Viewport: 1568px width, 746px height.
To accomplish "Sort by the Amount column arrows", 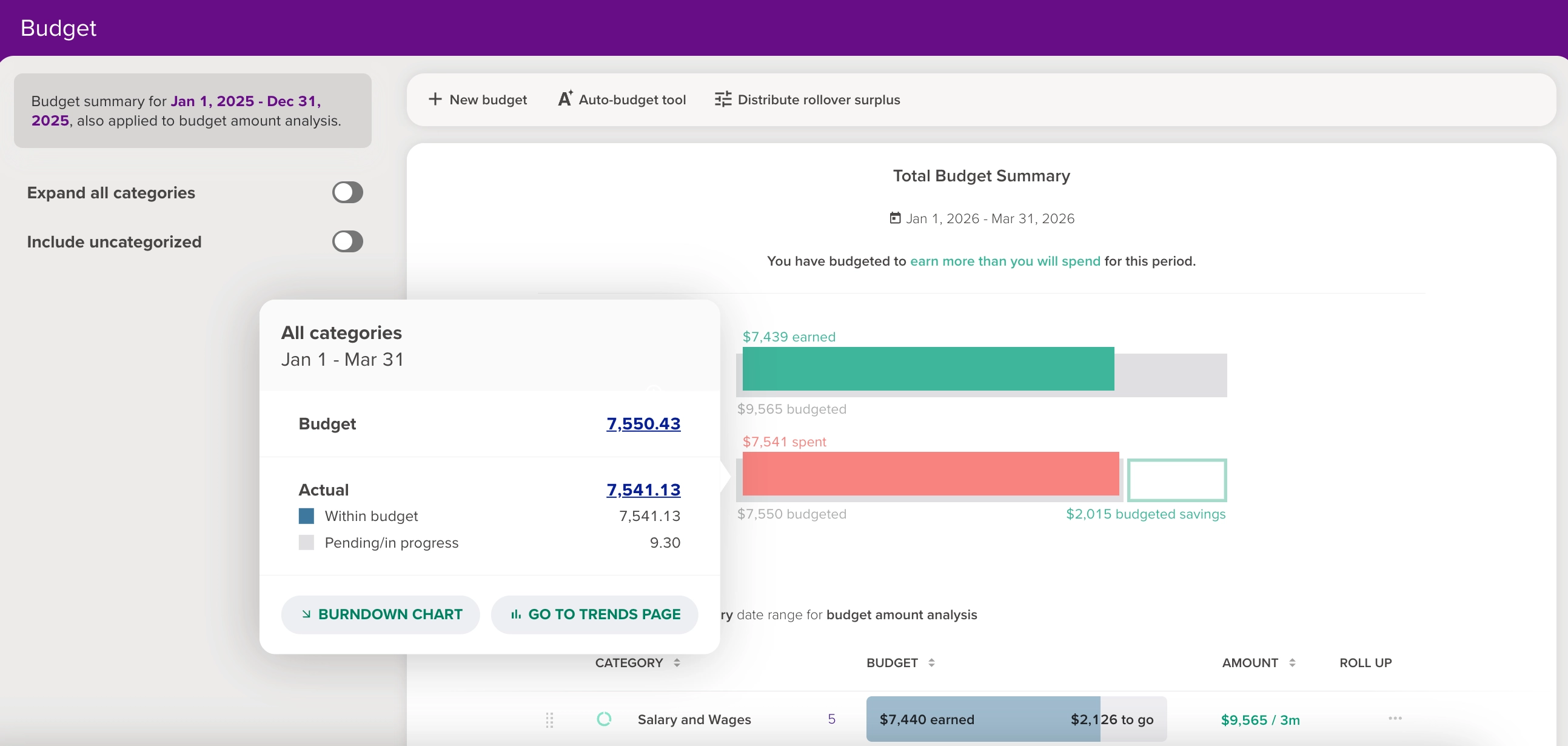I will point(1292,662).
